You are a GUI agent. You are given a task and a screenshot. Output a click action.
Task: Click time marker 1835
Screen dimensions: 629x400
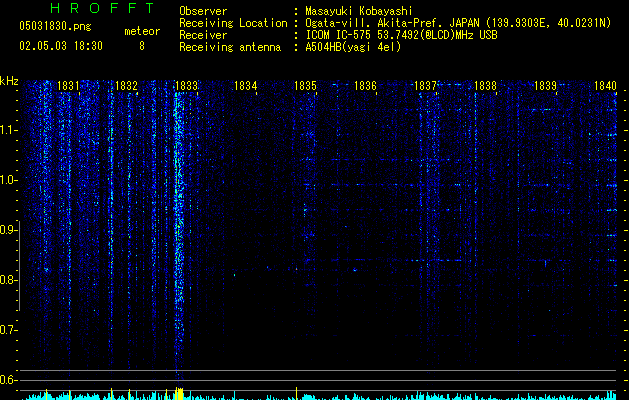tap(305, 85)
